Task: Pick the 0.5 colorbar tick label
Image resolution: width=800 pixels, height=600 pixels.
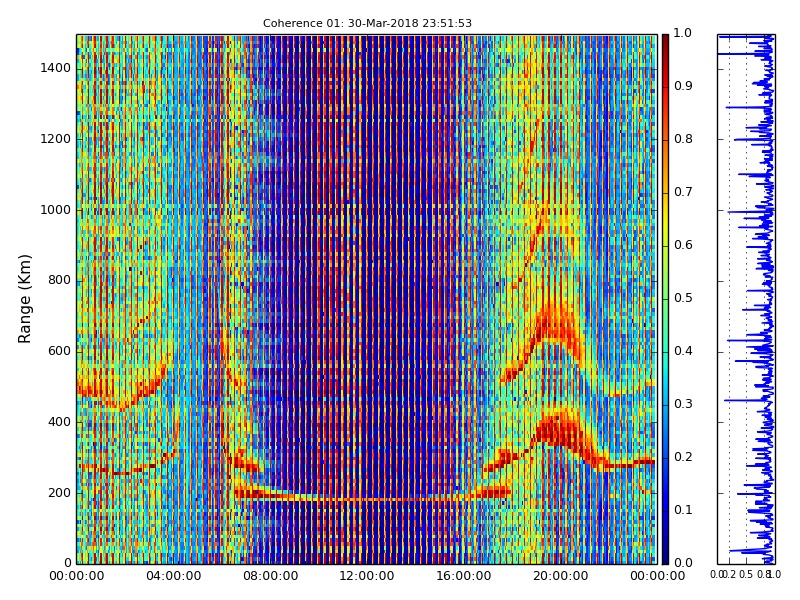Action: click(x=683, y=298)
